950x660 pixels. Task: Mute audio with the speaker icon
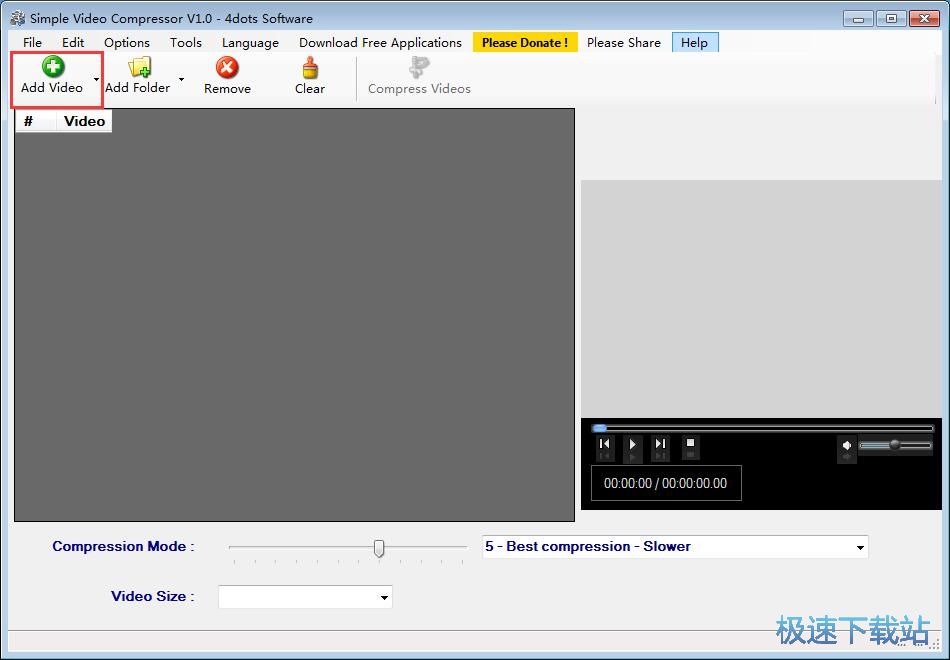pos(847,445)
